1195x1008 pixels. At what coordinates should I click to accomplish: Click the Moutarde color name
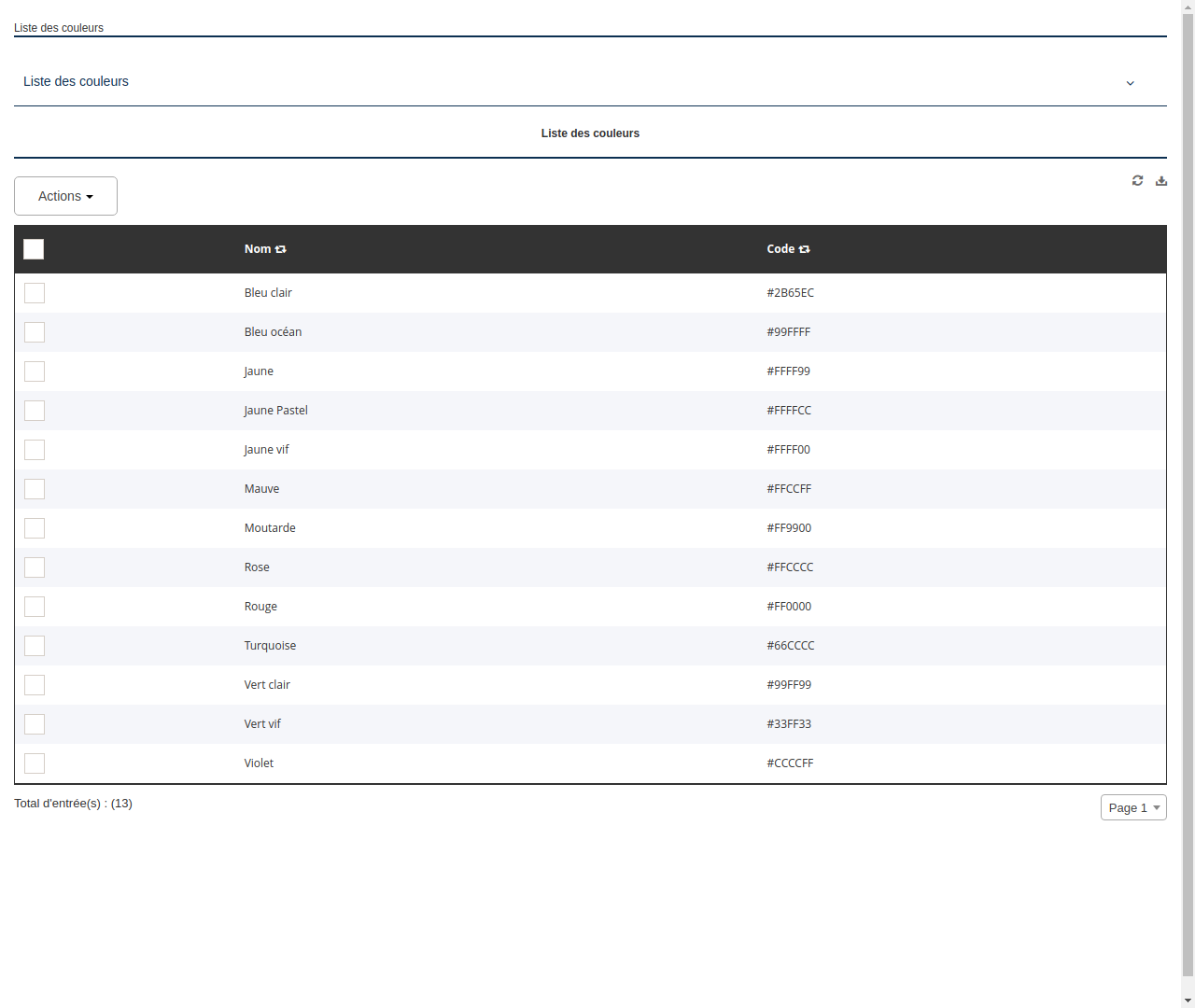270,527
